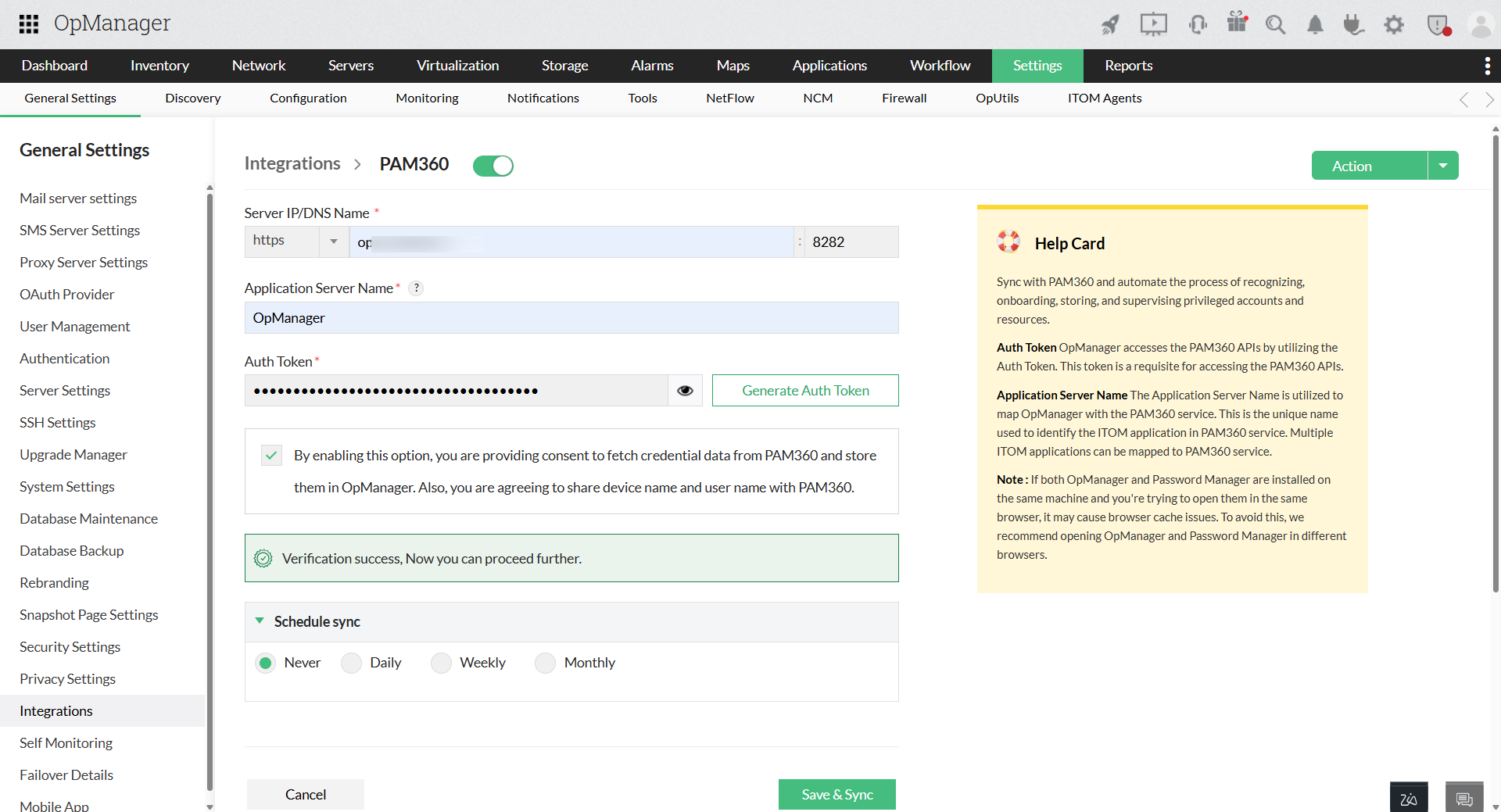Click the sidebar scroll-down arrow

coord(210,807)
